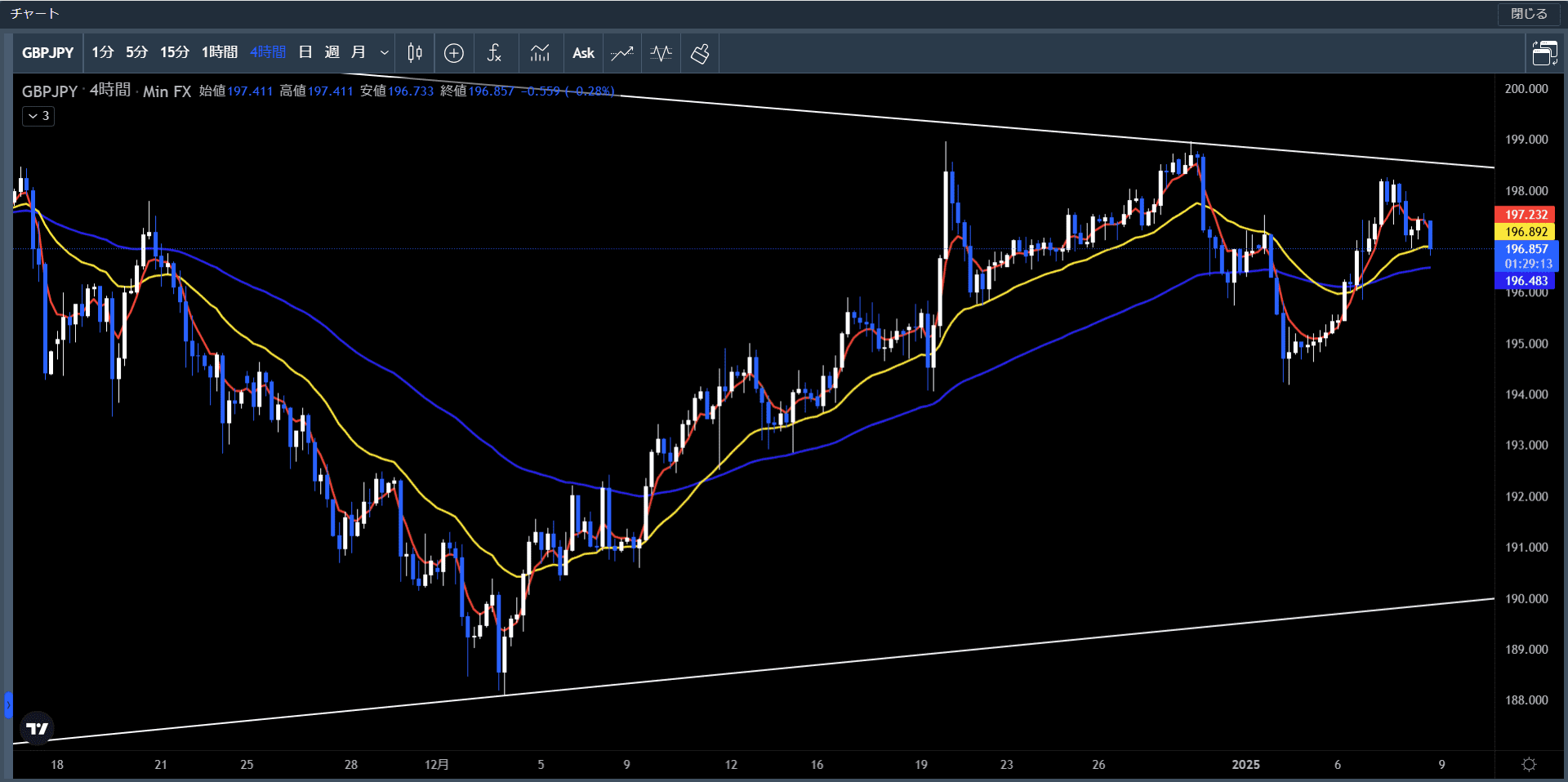This screenshot has width=1568, height=782.
Task: Click the detach window layout icon
Action: click(1544, 53)
